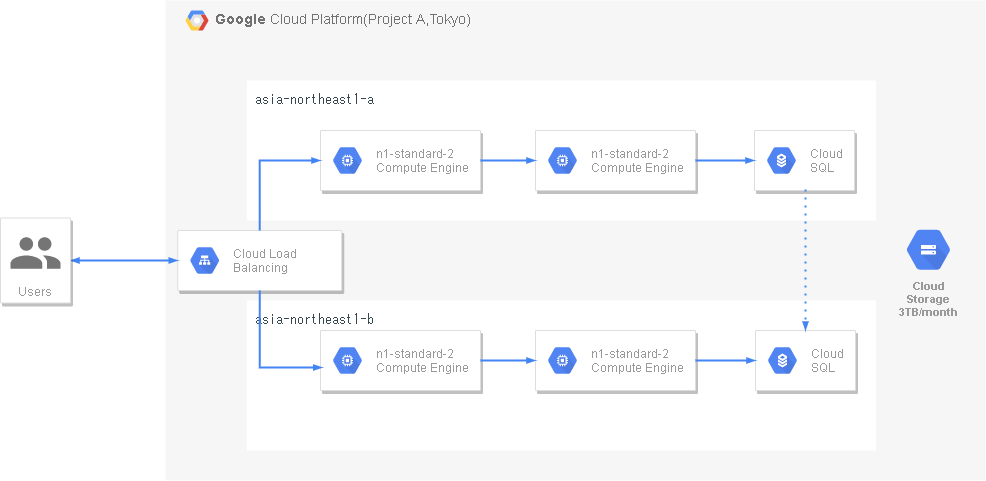Click the asia-northeast1-a zone label
Viewport: 986px width, 481px height.
pos(314,99)
